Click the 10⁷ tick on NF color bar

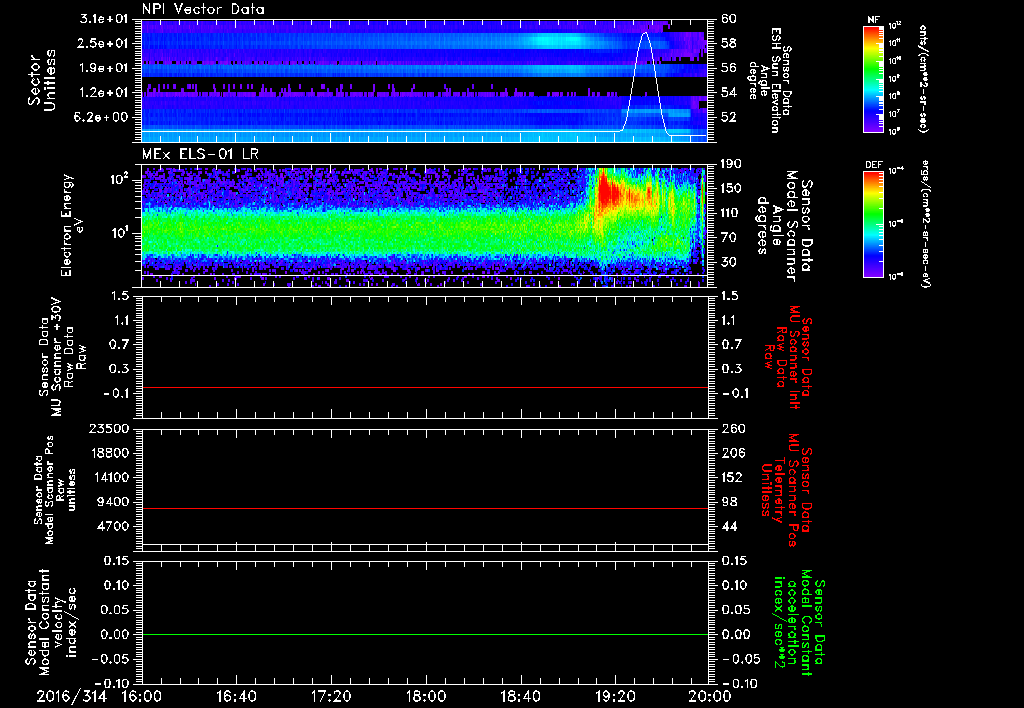894,114
